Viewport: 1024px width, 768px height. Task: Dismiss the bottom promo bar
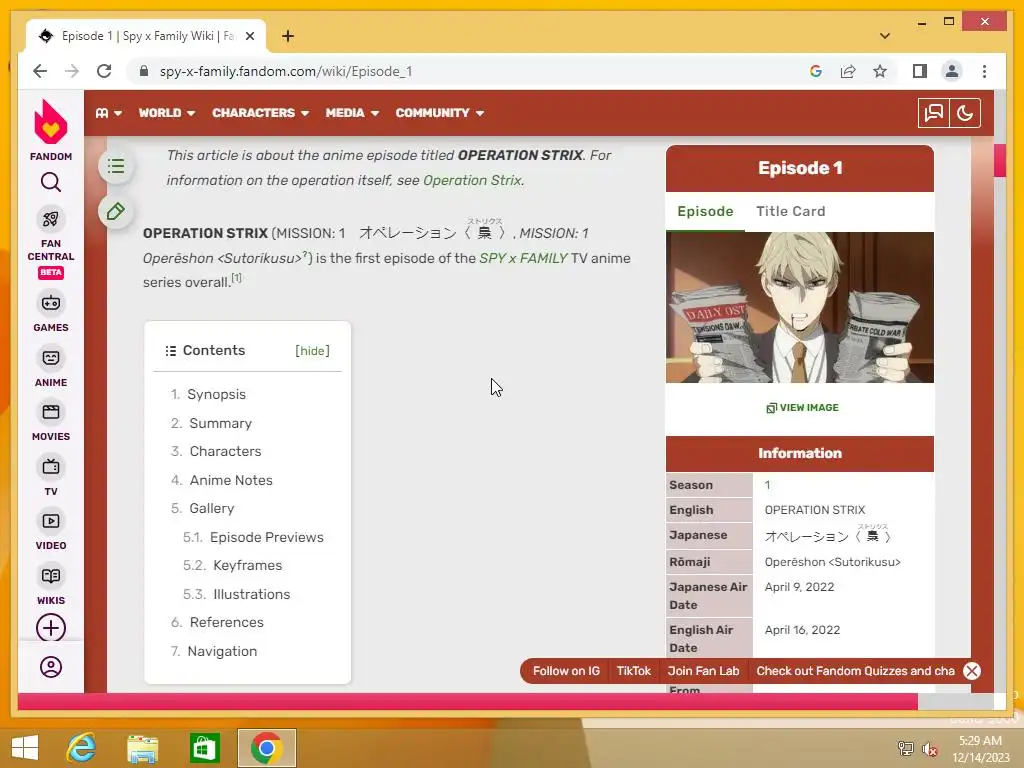[972, 671]
